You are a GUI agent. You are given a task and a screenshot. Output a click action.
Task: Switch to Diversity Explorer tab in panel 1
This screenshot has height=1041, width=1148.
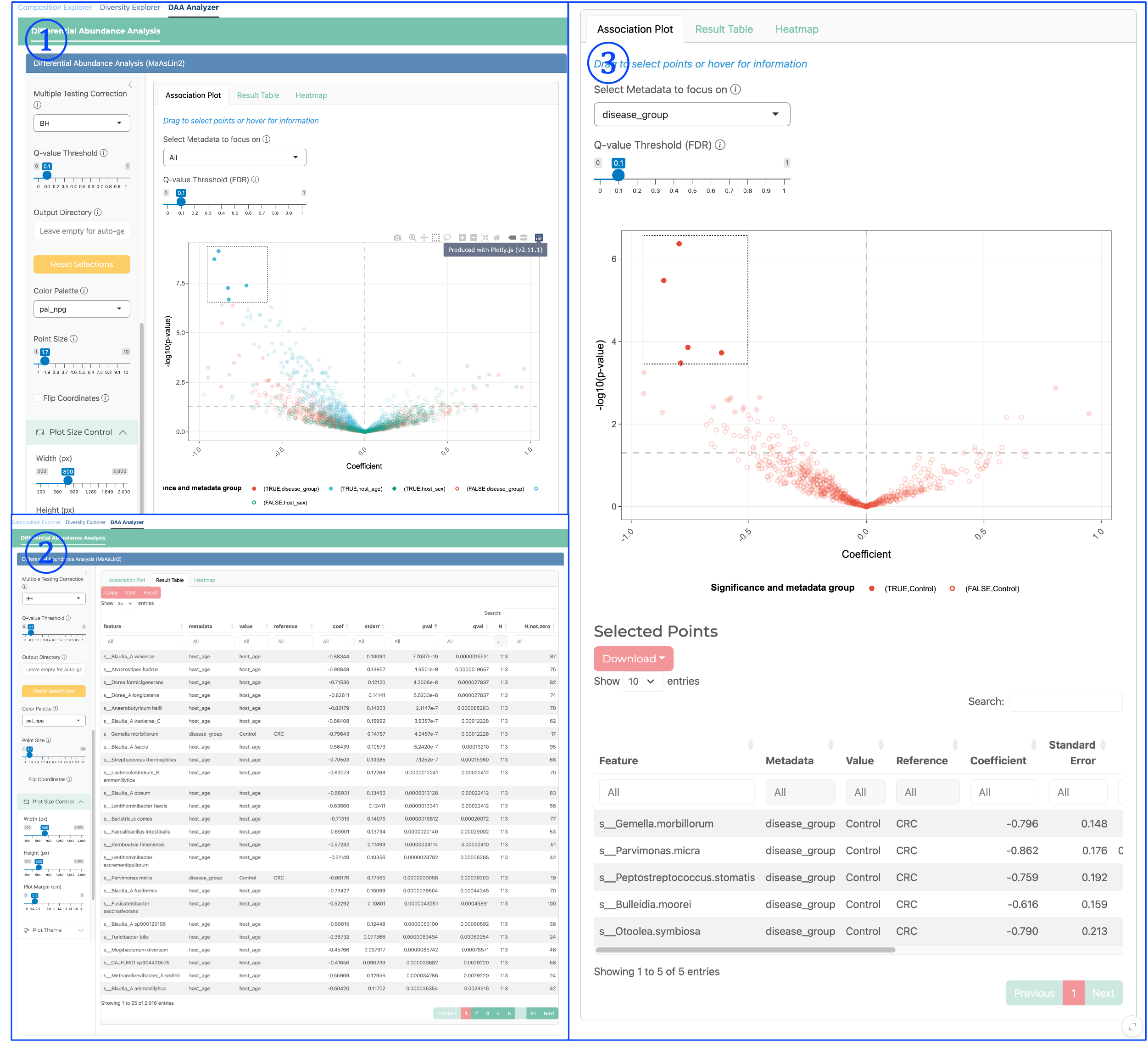point(130,7)
